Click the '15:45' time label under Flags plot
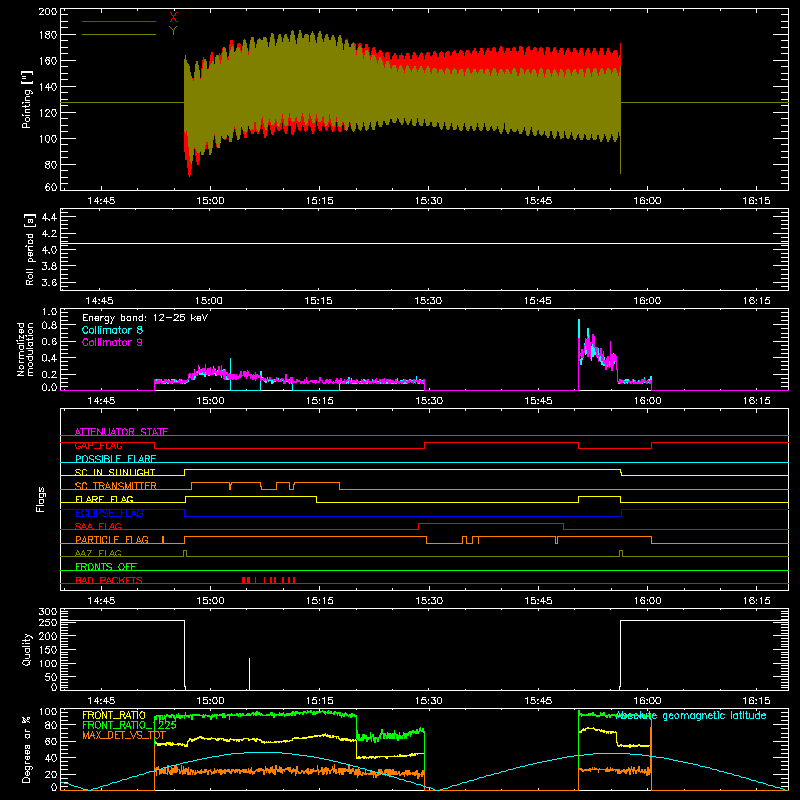 tap(538, 601)
